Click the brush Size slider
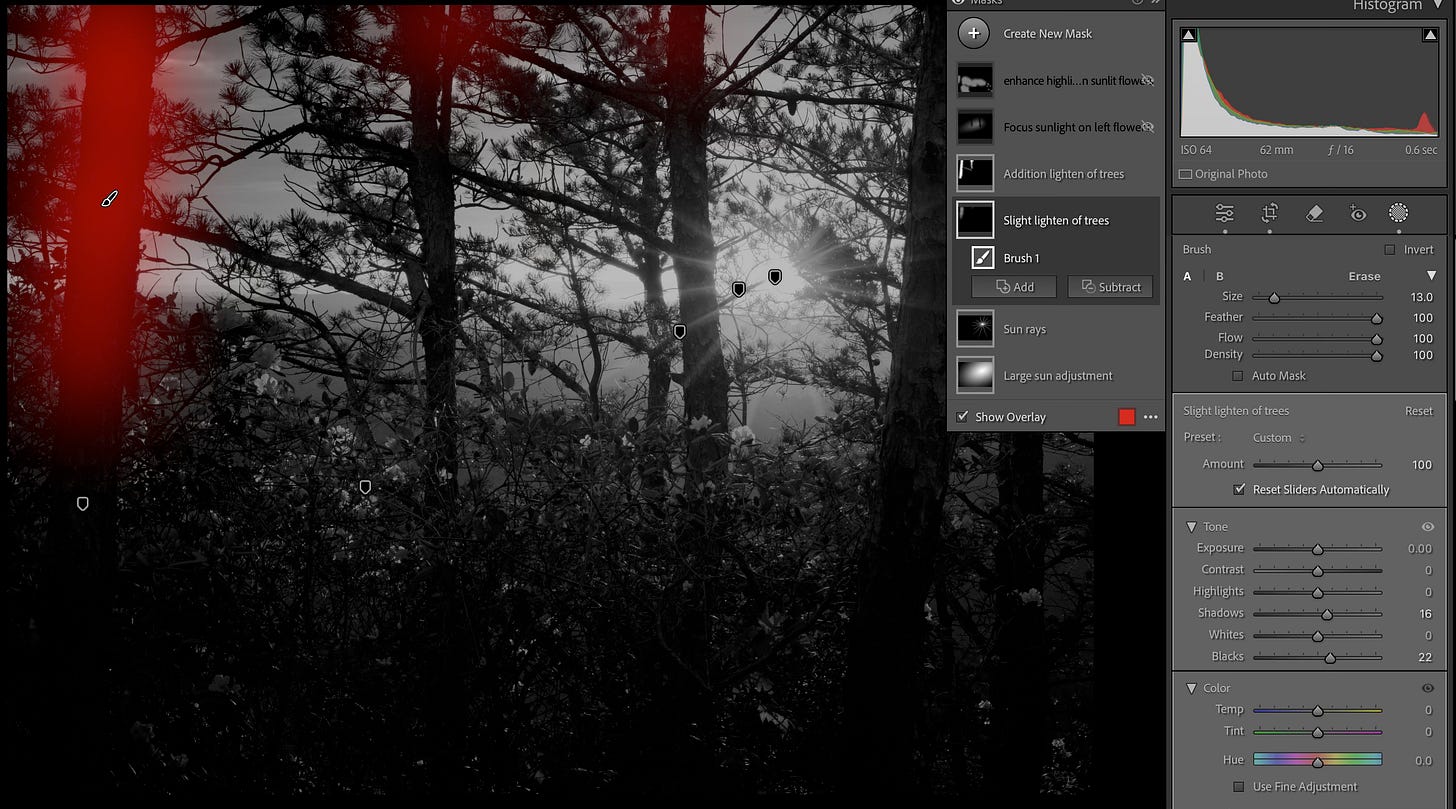 1317,297
